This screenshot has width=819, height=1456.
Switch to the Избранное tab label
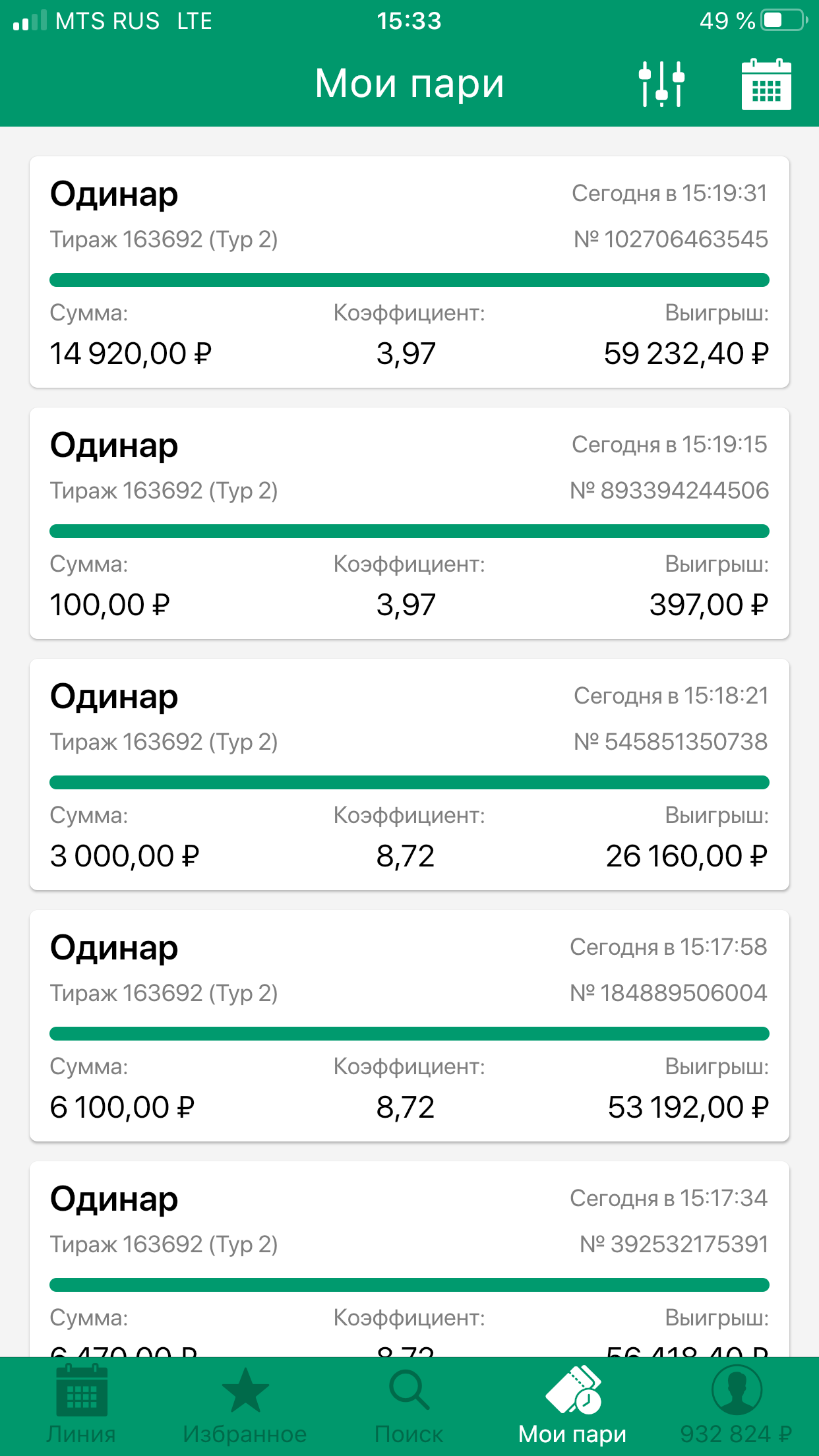click(x=245, y=1434)
